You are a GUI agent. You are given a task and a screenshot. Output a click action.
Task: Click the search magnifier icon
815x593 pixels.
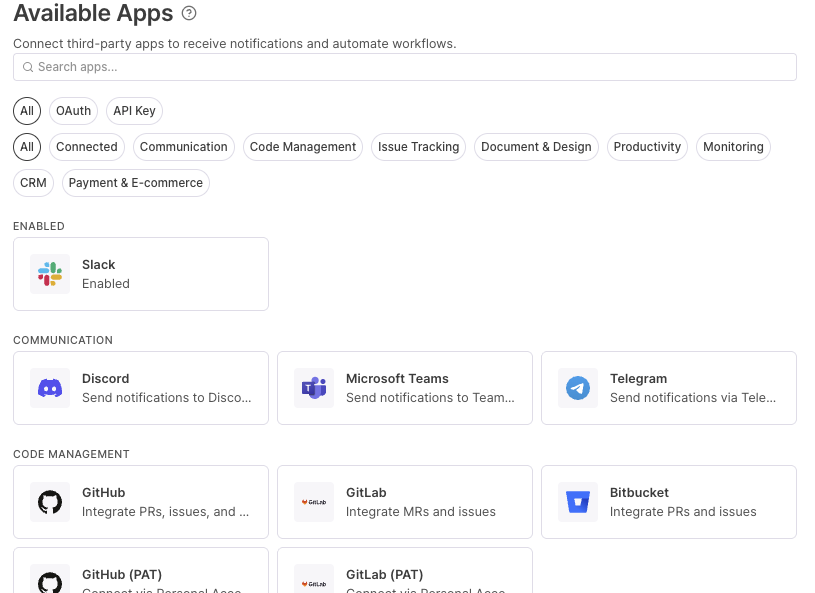[28, 67]
